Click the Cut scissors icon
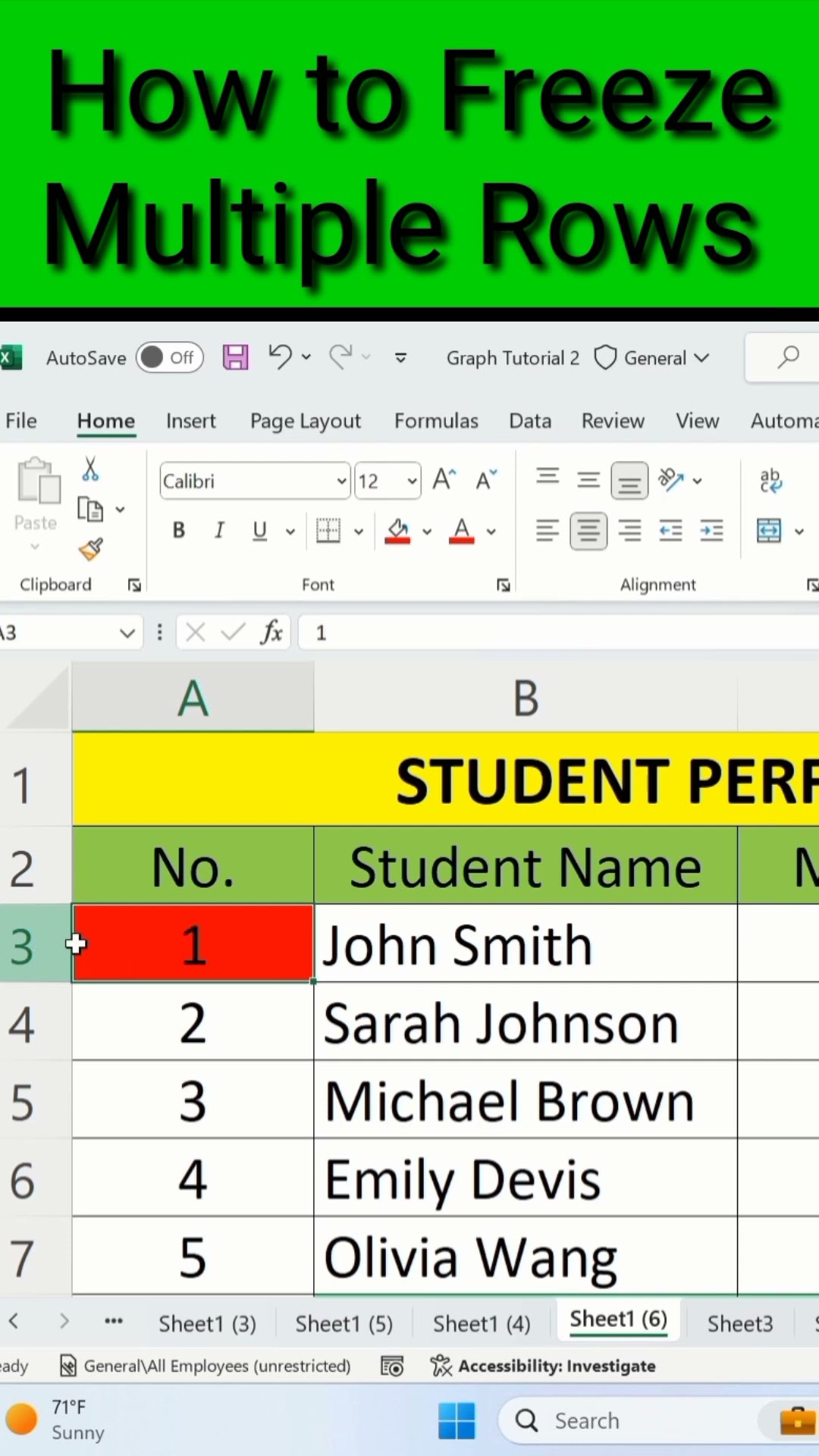This screenshot has width=819, height=1456. 90,469
